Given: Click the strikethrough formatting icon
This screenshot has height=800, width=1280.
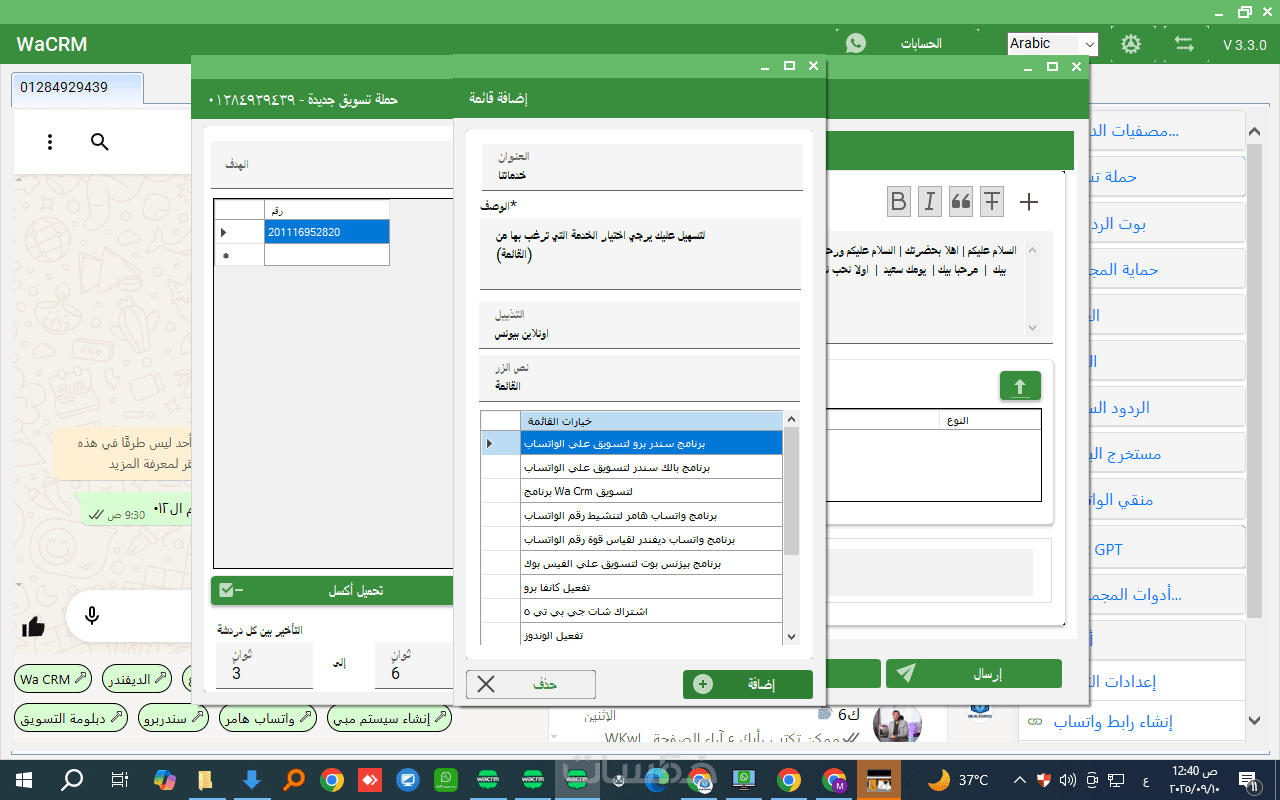Looking at the screenshot, I should tap(992, 202).
